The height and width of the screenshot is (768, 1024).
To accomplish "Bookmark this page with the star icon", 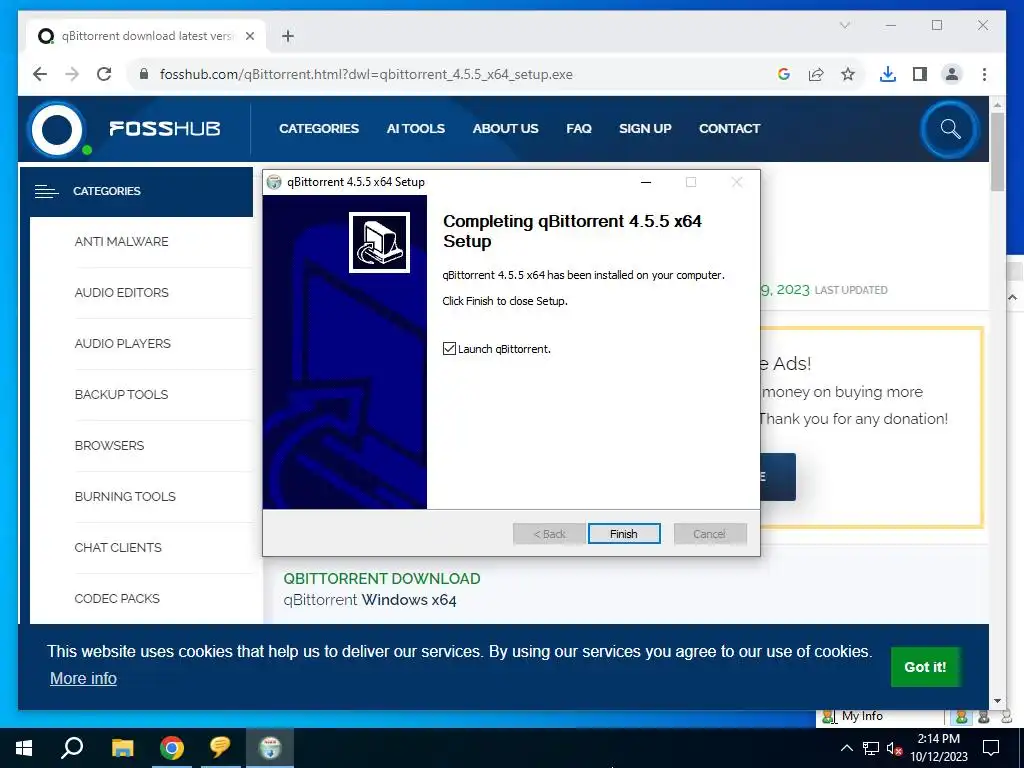I will [848, 74].
